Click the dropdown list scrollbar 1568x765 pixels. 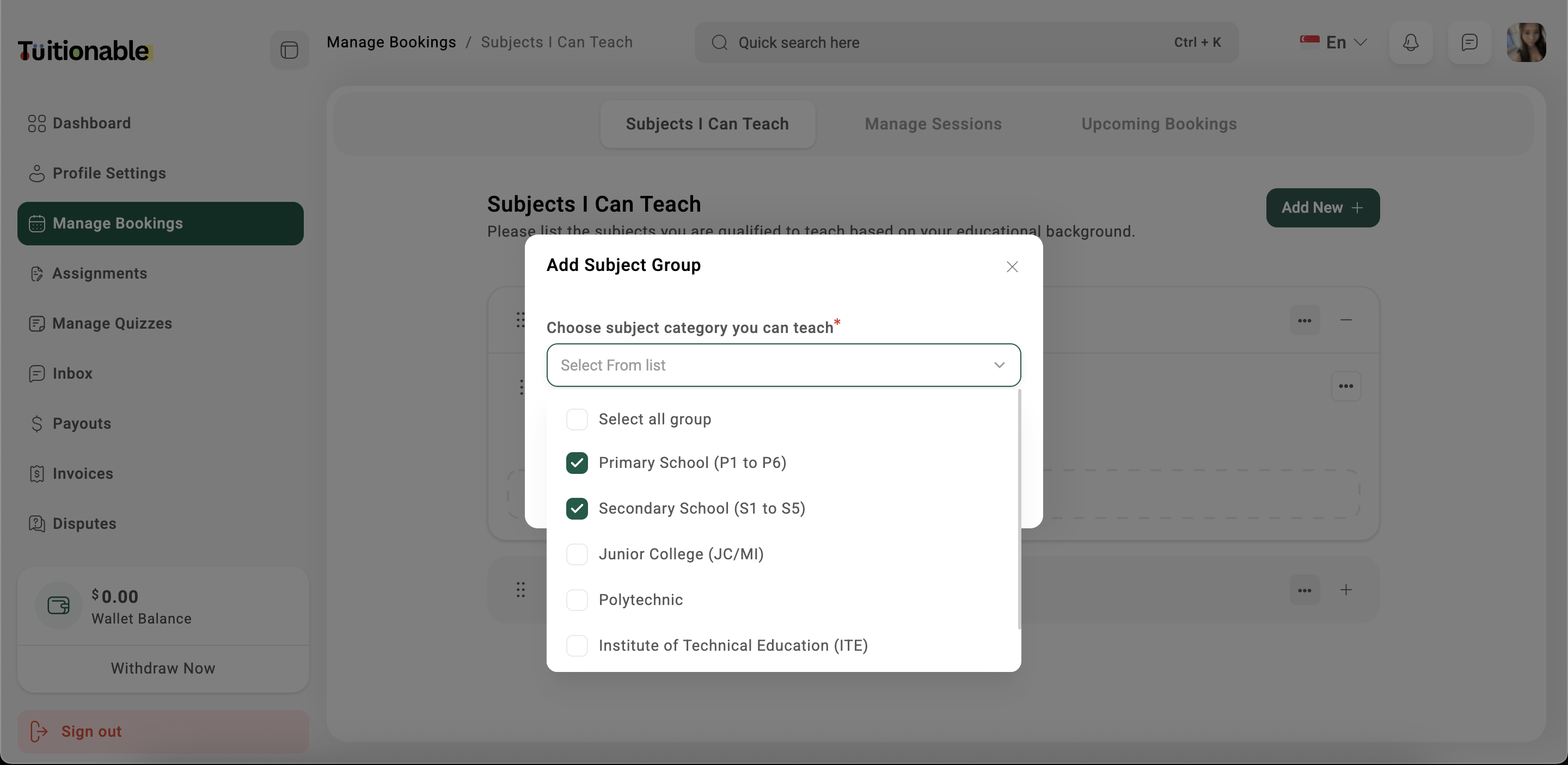coord(1019,510)
